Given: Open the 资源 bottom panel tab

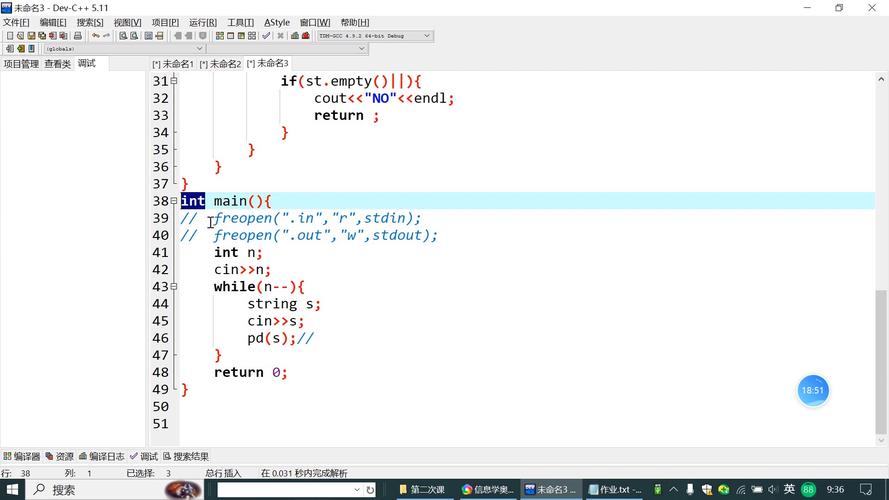Looking at the screenshot, I should click(60, 456).
